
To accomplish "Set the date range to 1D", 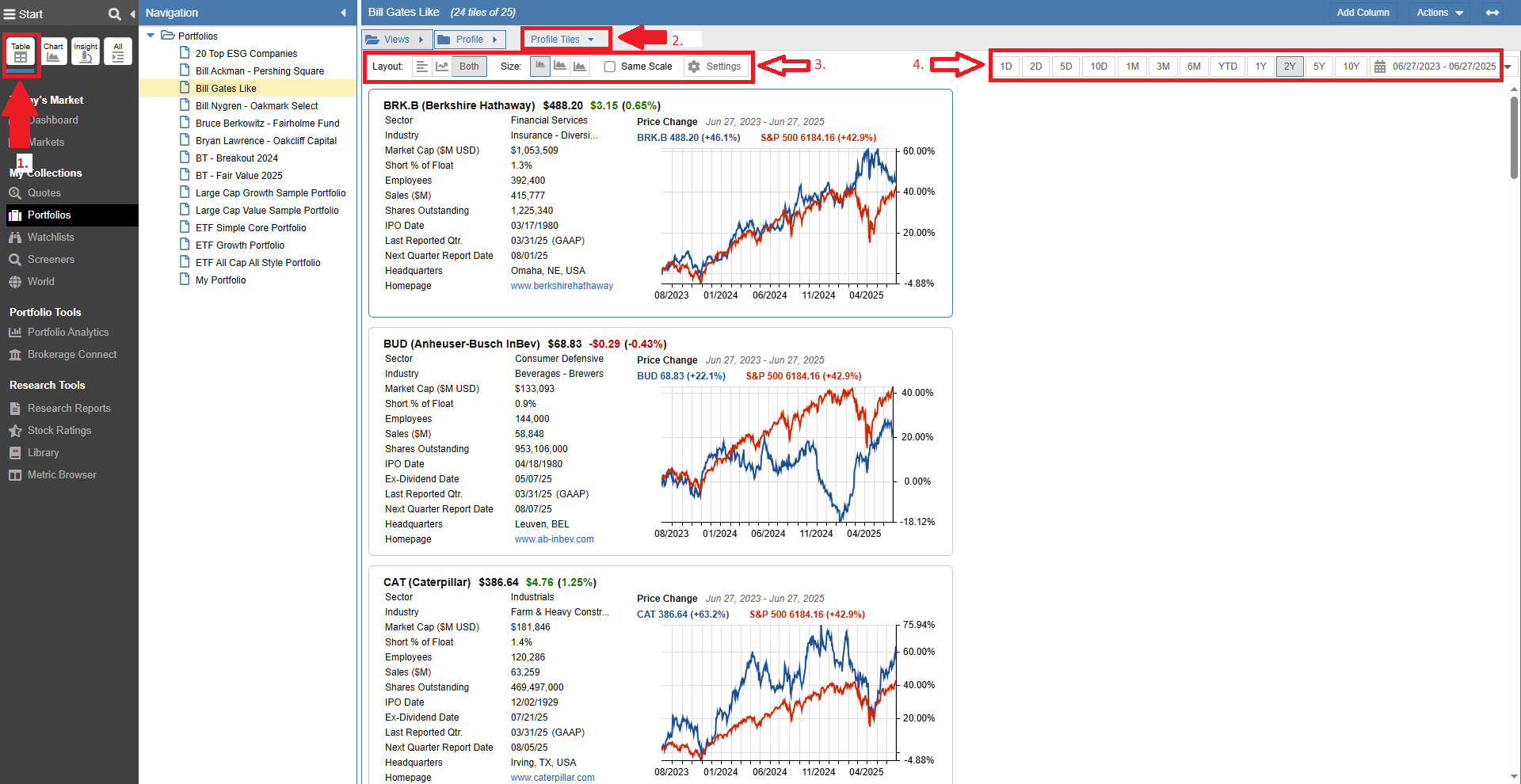I will [1006, 67].
